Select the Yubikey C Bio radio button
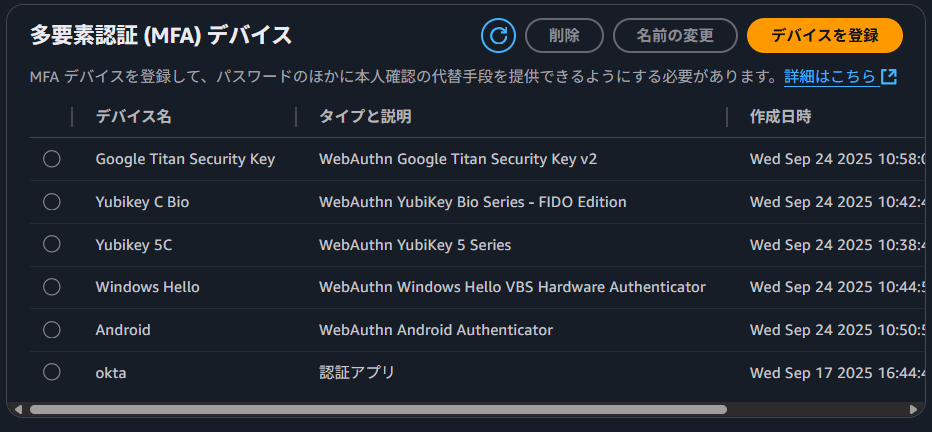This screenshot has height=432, width=932. tap(52, 202)
